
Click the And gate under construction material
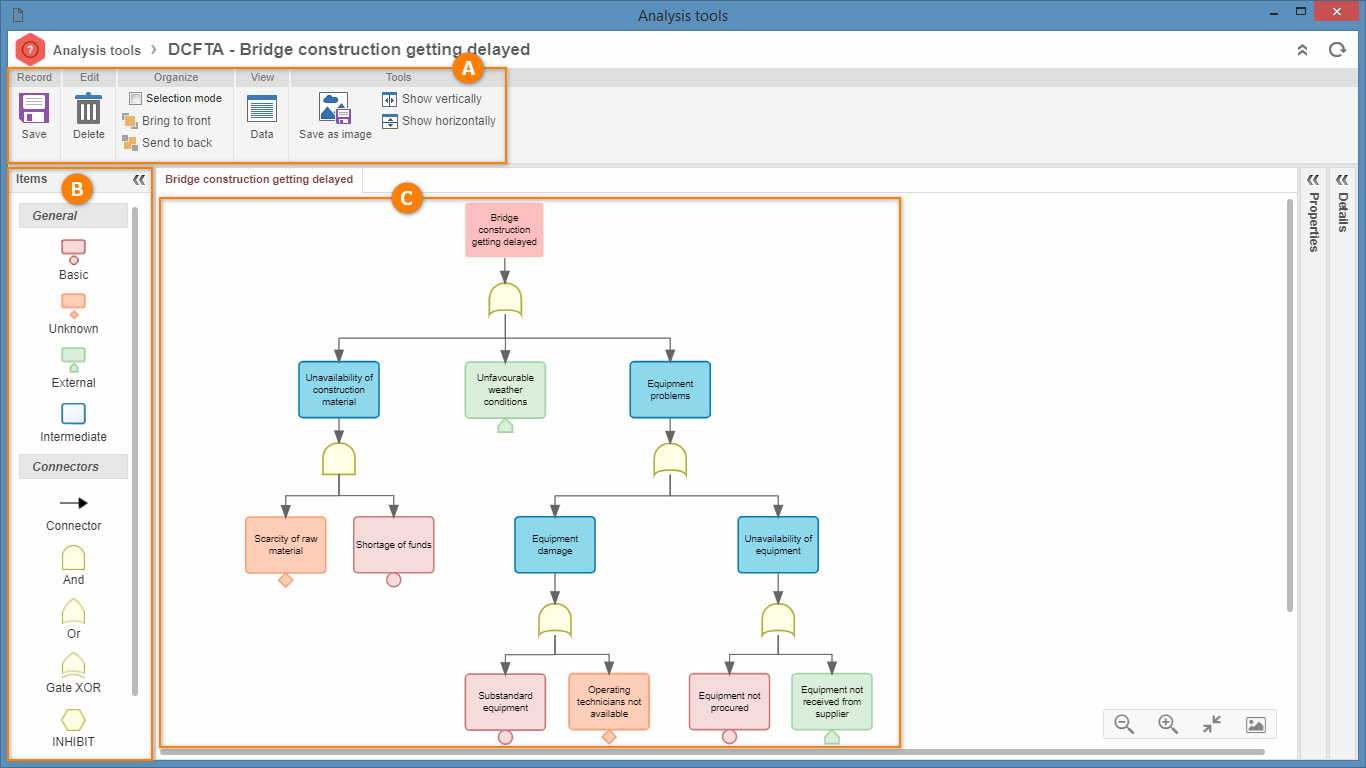pyautogui.click(x=339, y=459)
